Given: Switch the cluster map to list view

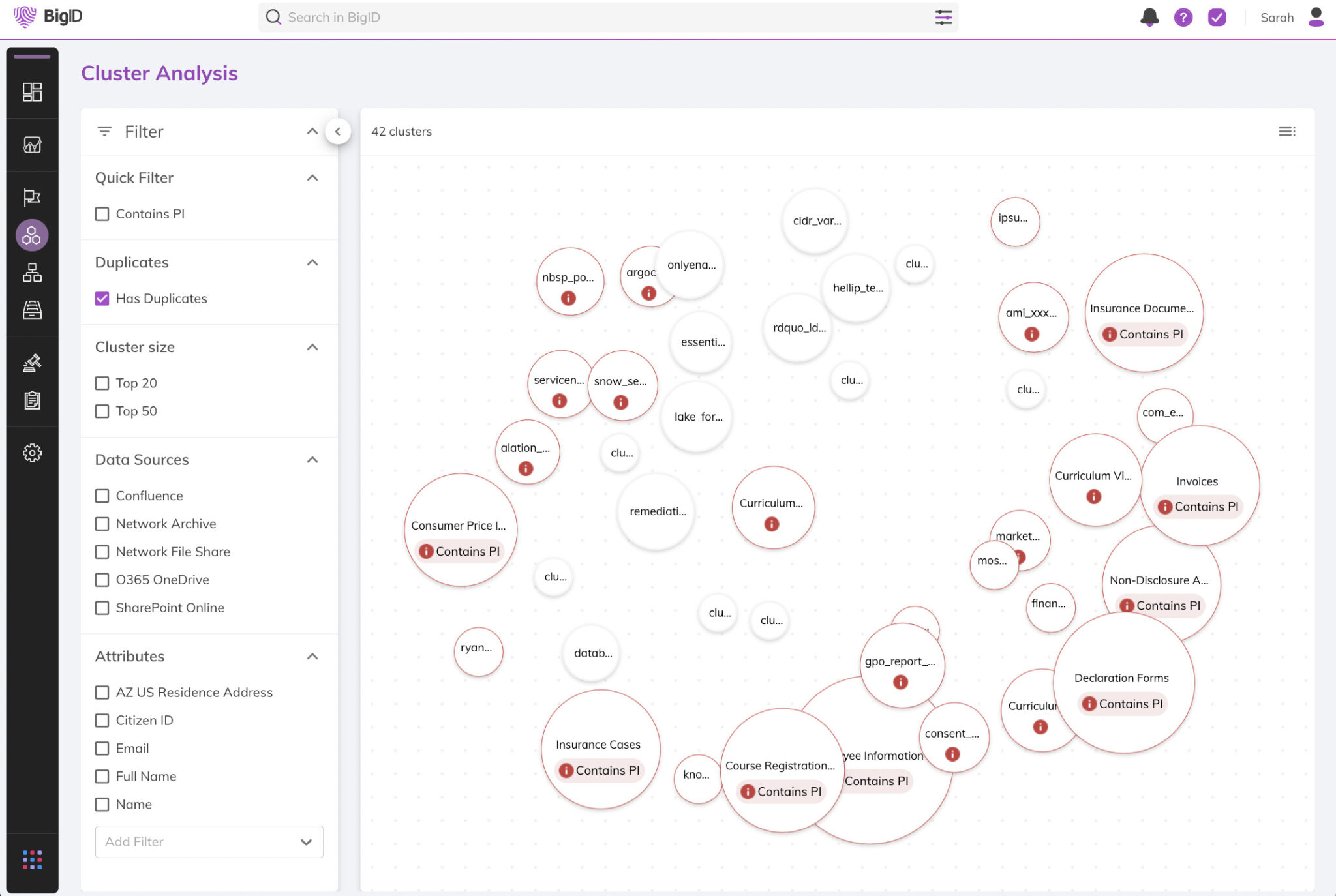Looking at the screenshot, I should tap(1288, 131).
